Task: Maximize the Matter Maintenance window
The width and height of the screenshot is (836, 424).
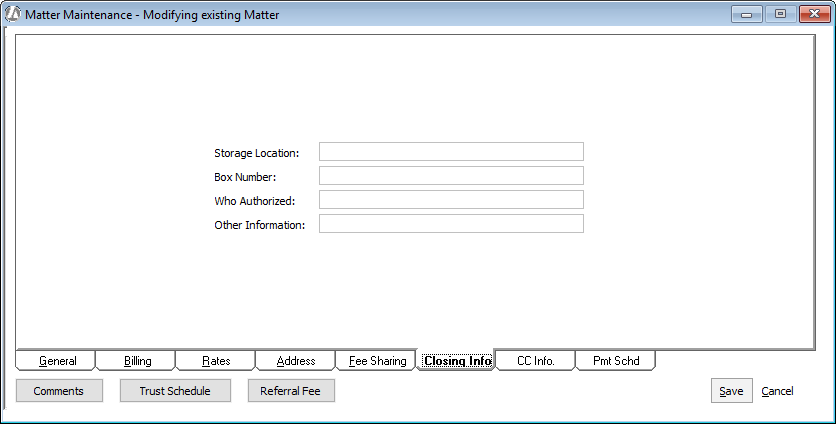Action: (781, 14)
